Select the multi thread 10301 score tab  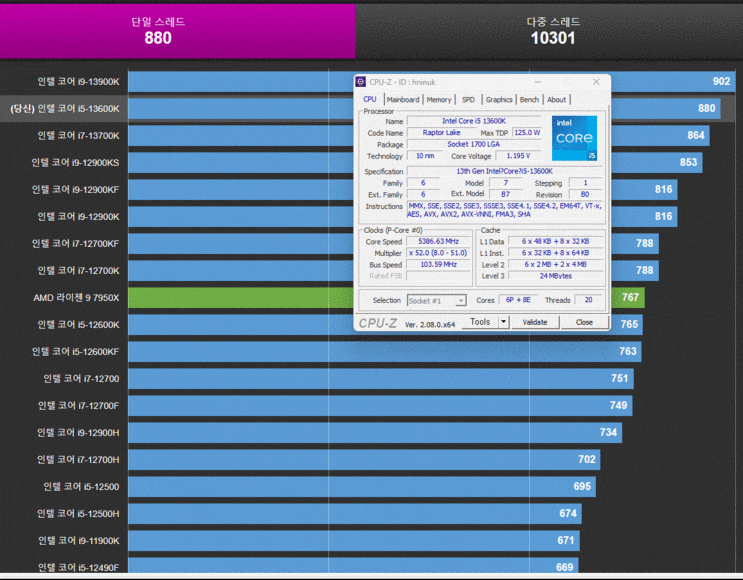click(550, 31)
